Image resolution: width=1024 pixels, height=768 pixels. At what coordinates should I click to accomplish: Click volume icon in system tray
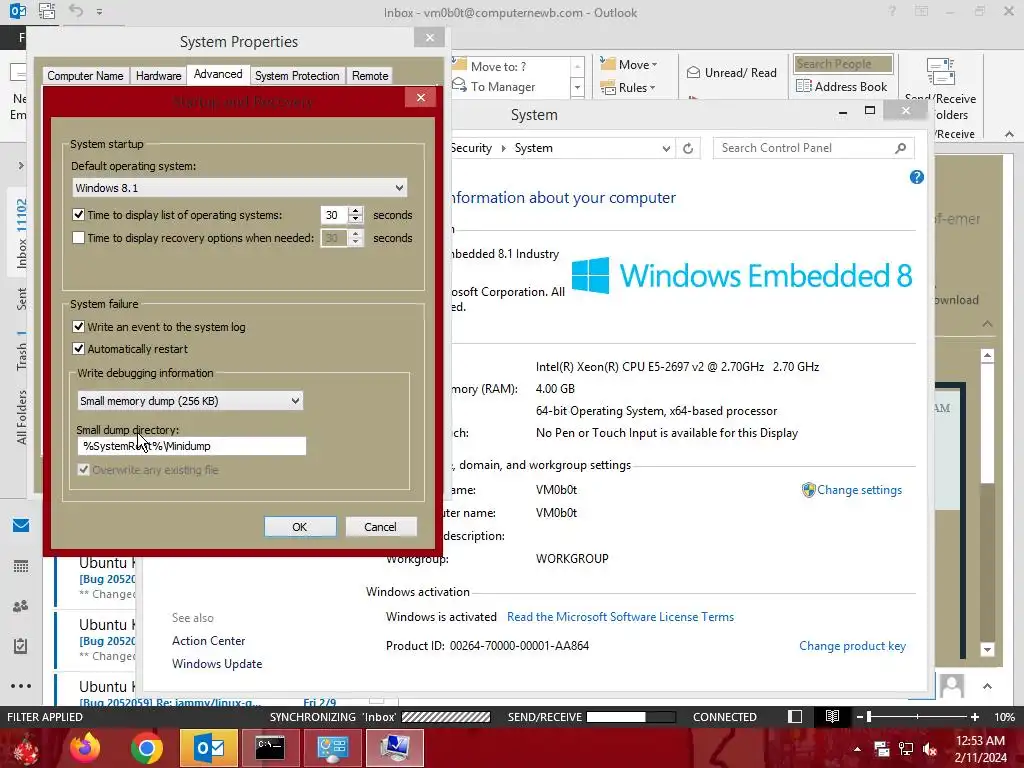click(x=931, y=748)
